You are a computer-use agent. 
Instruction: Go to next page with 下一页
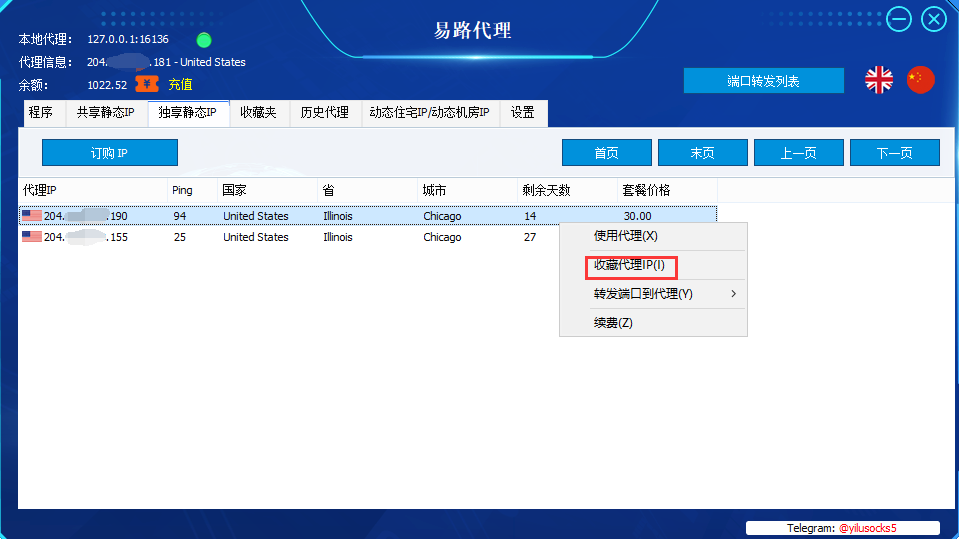(895, 152)
